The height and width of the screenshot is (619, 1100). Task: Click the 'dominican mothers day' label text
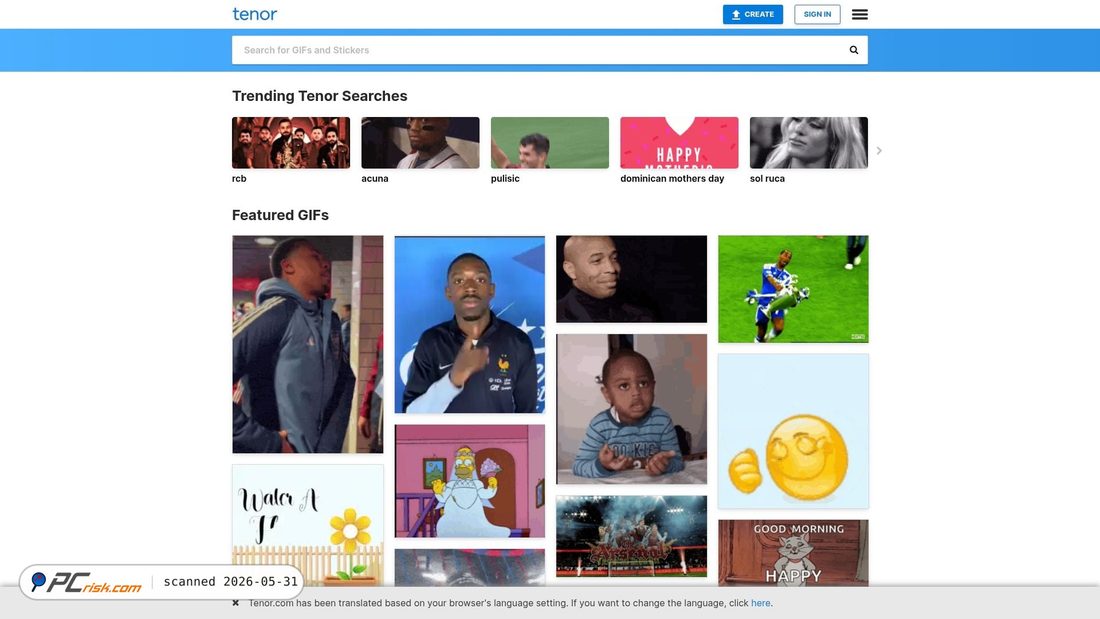point(672,178)
